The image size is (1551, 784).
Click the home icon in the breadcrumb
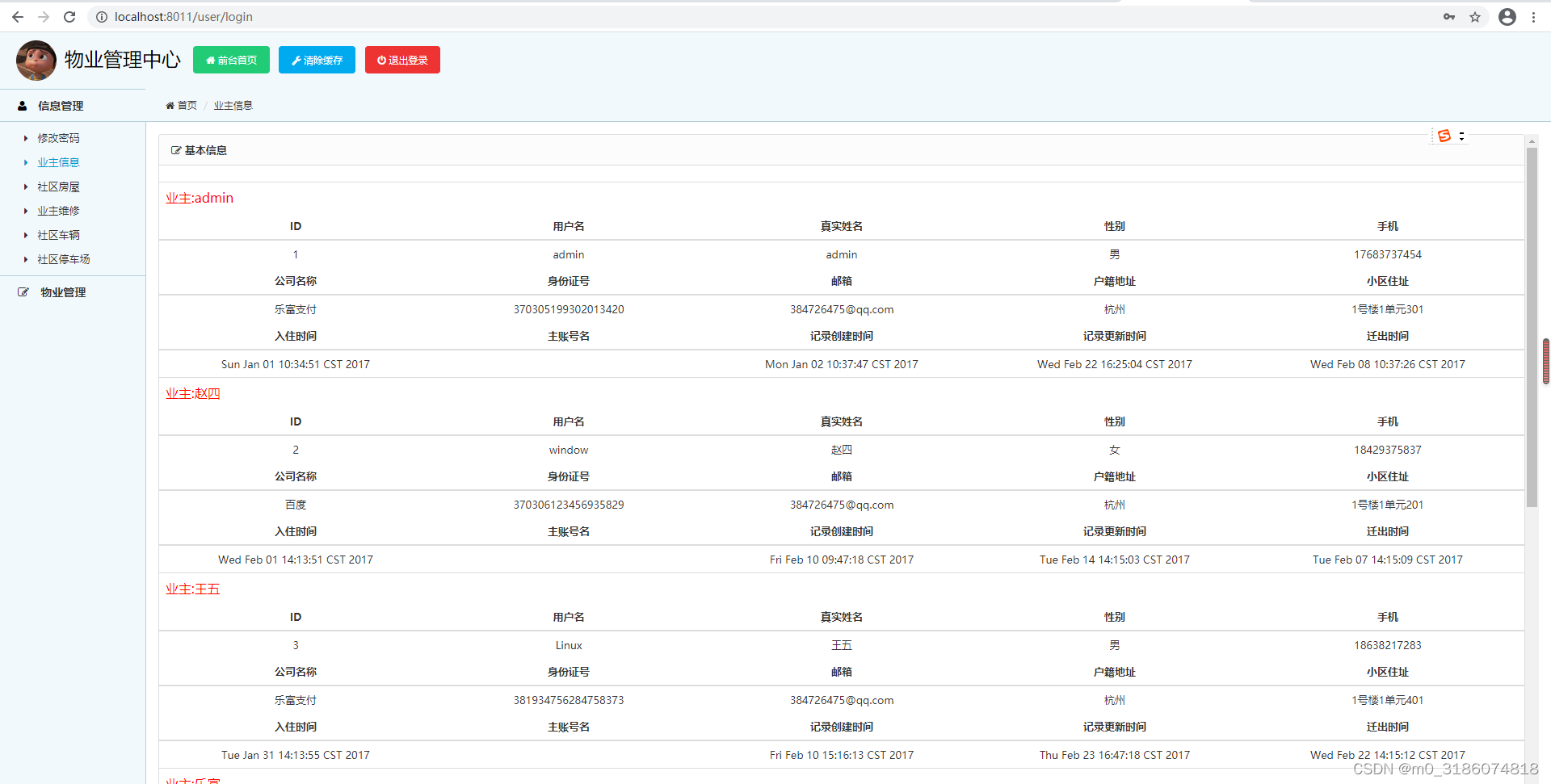170,105
